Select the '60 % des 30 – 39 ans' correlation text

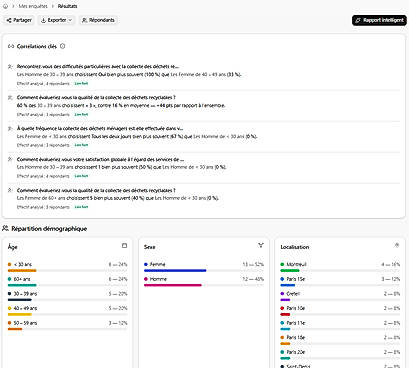[x=121, y=105]
